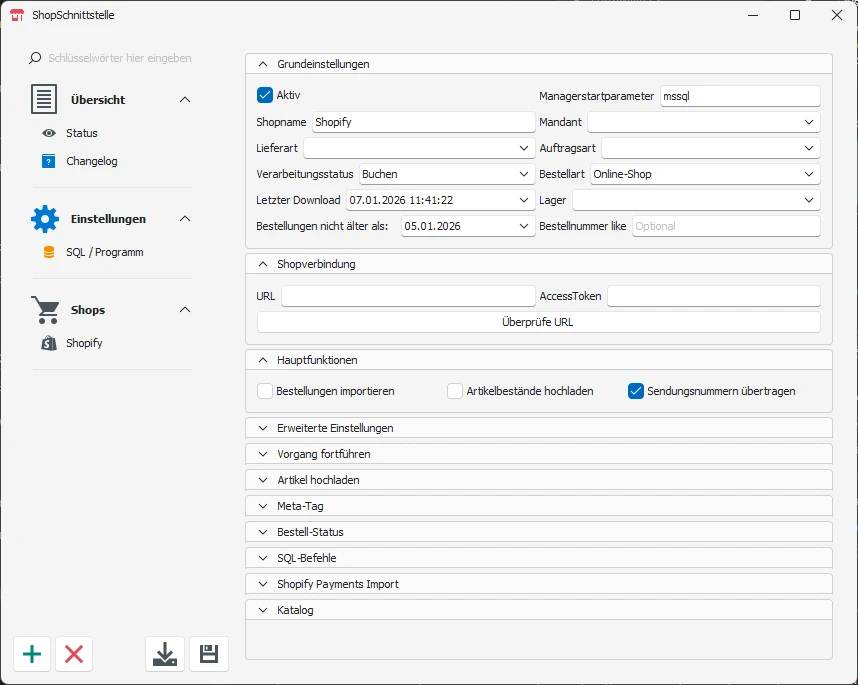Open the Bestellart Online-Shop dropdown
The image size is (858, 685).
705,174
